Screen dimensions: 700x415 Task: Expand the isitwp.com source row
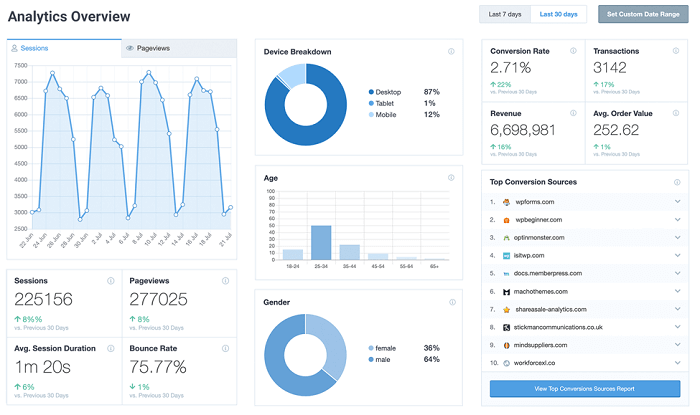coord(677,255)
